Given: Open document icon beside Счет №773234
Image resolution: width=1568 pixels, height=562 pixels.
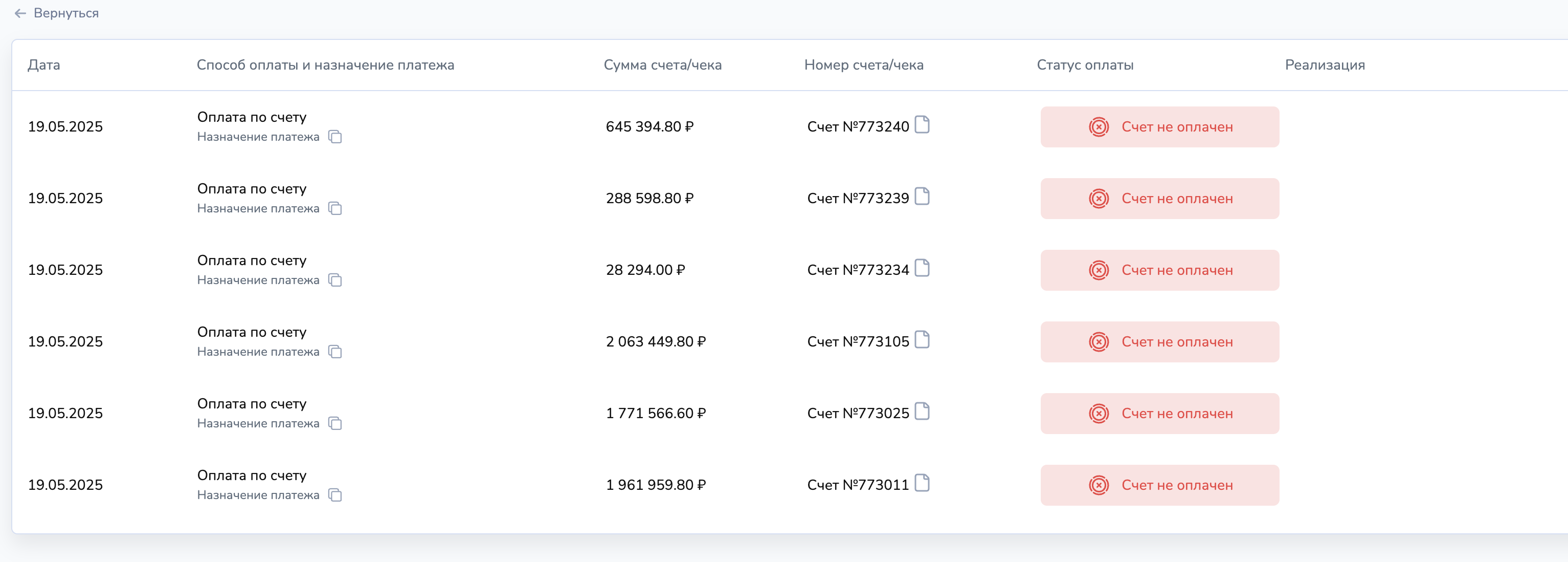Looking at the screenshot, I should tap(922, 268).
